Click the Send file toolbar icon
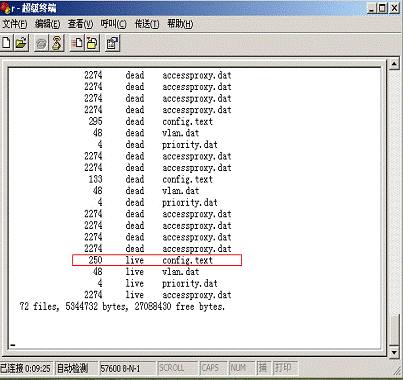Viewport: 403px width, 380px height. click(77, 43)
